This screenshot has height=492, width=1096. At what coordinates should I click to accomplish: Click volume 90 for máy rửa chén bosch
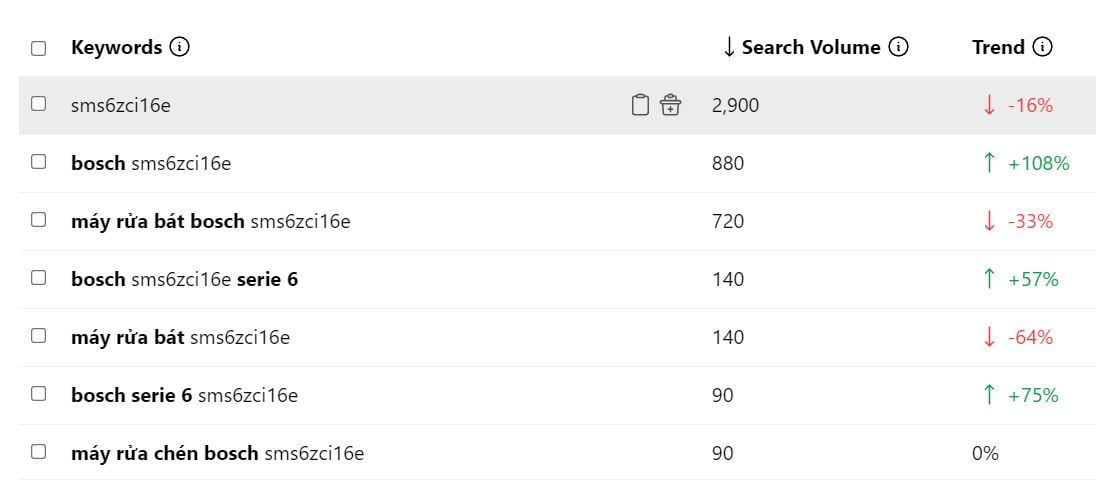[x=723, y=454]
